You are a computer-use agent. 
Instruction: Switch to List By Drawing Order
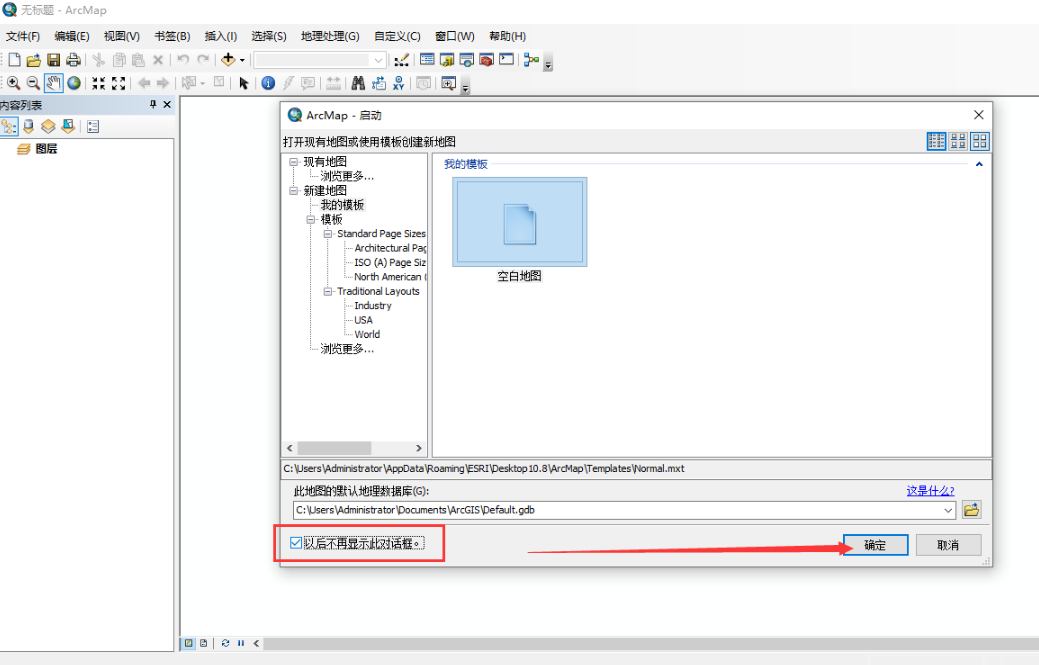point(9,126)
